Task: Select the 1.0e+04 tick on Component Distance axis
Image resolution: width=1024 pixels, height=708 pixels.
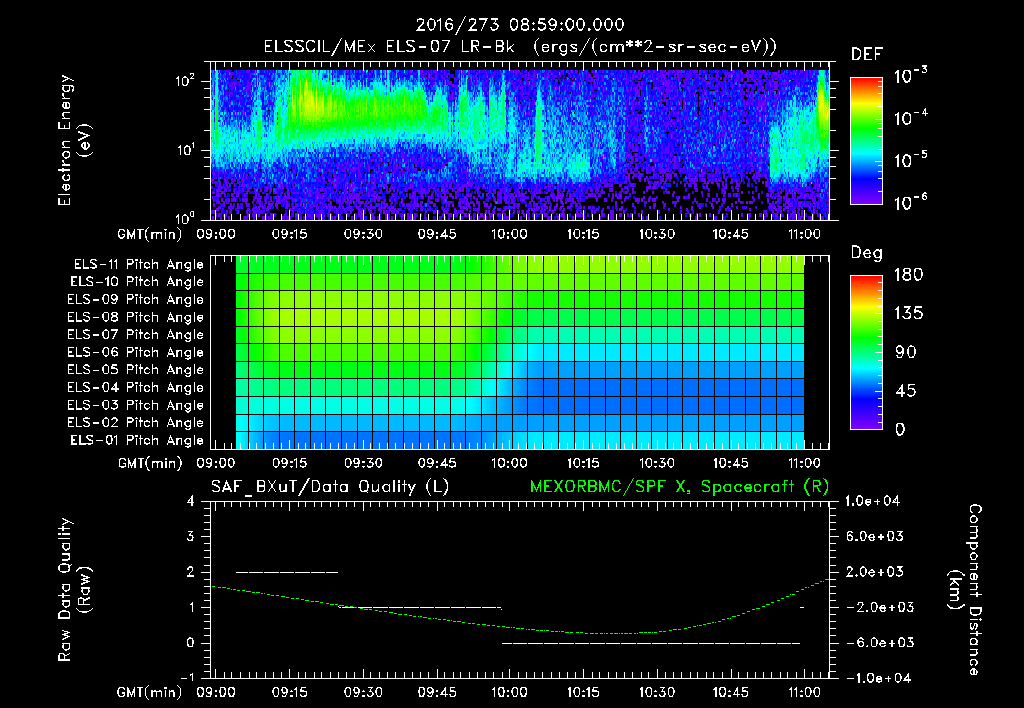Action: coord(872,501)
